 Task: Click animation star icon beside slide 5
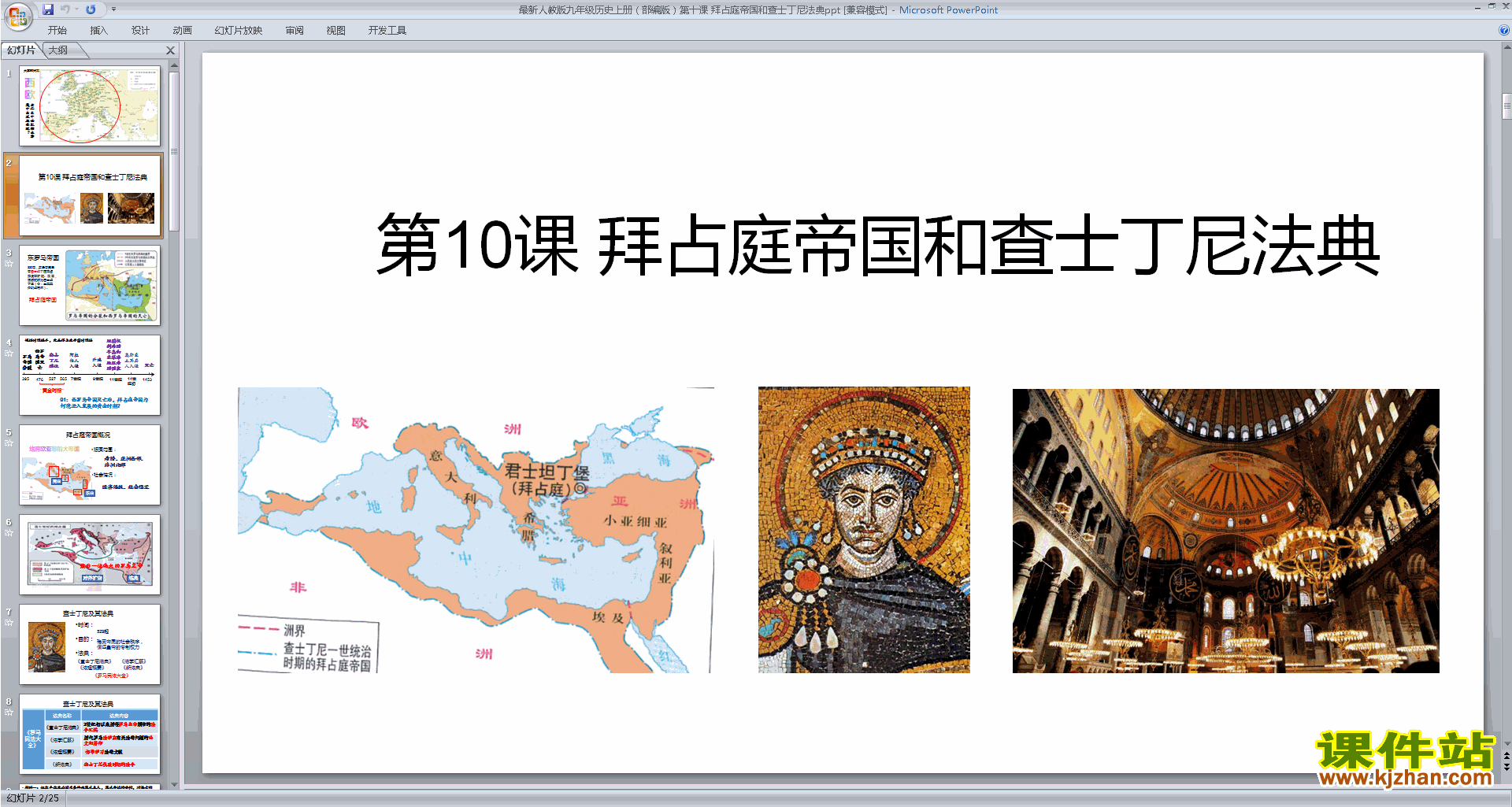[x=9, y=443]
